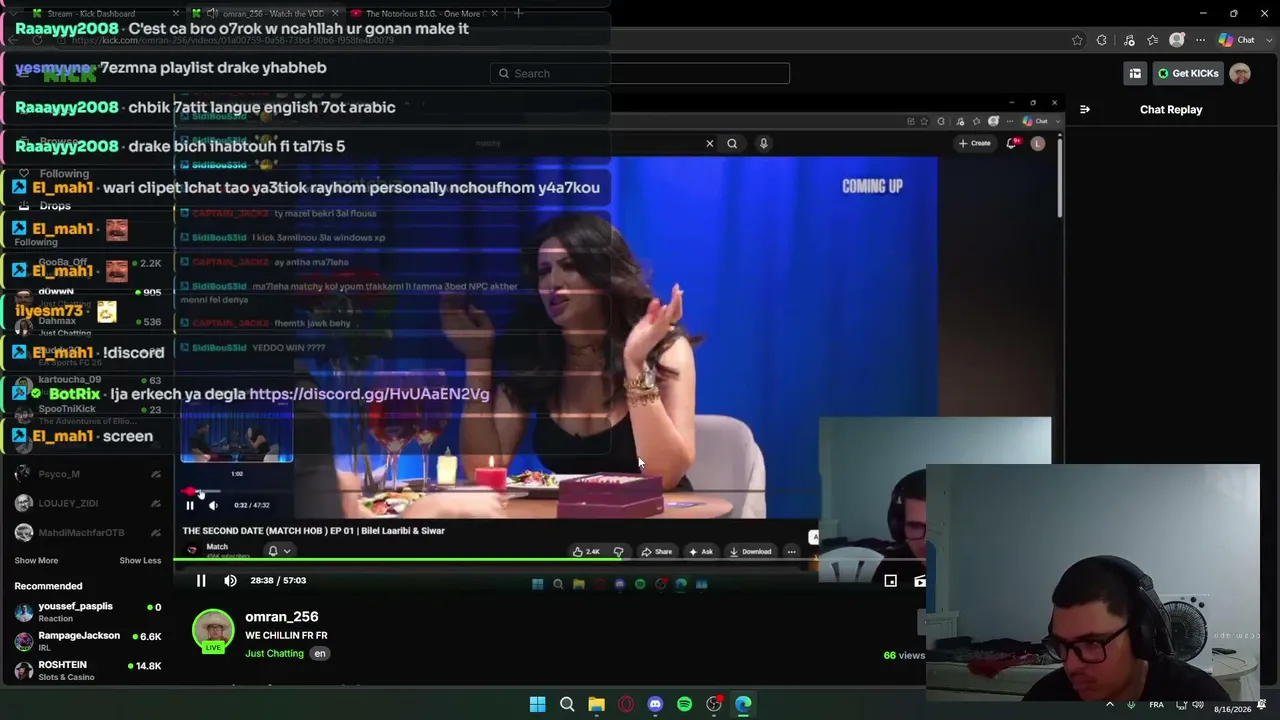Click Show Less in sidebar
This screenshot has height=720, width=1280.
(x=140, y=560)
